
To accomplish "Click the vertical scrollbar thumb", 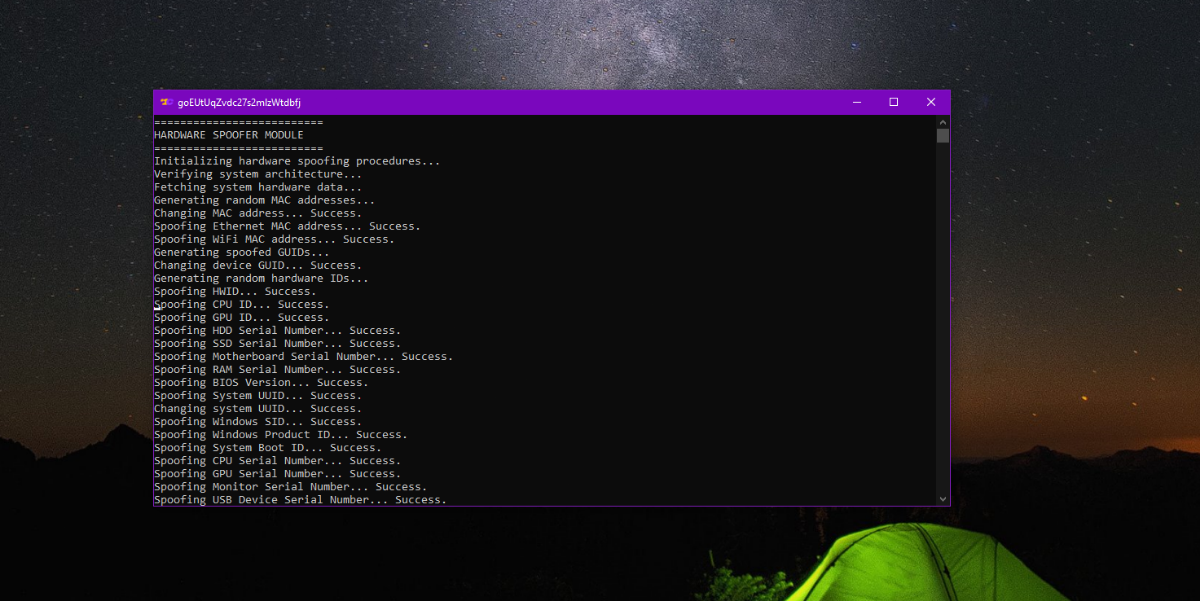I will (x=942, y=136).
